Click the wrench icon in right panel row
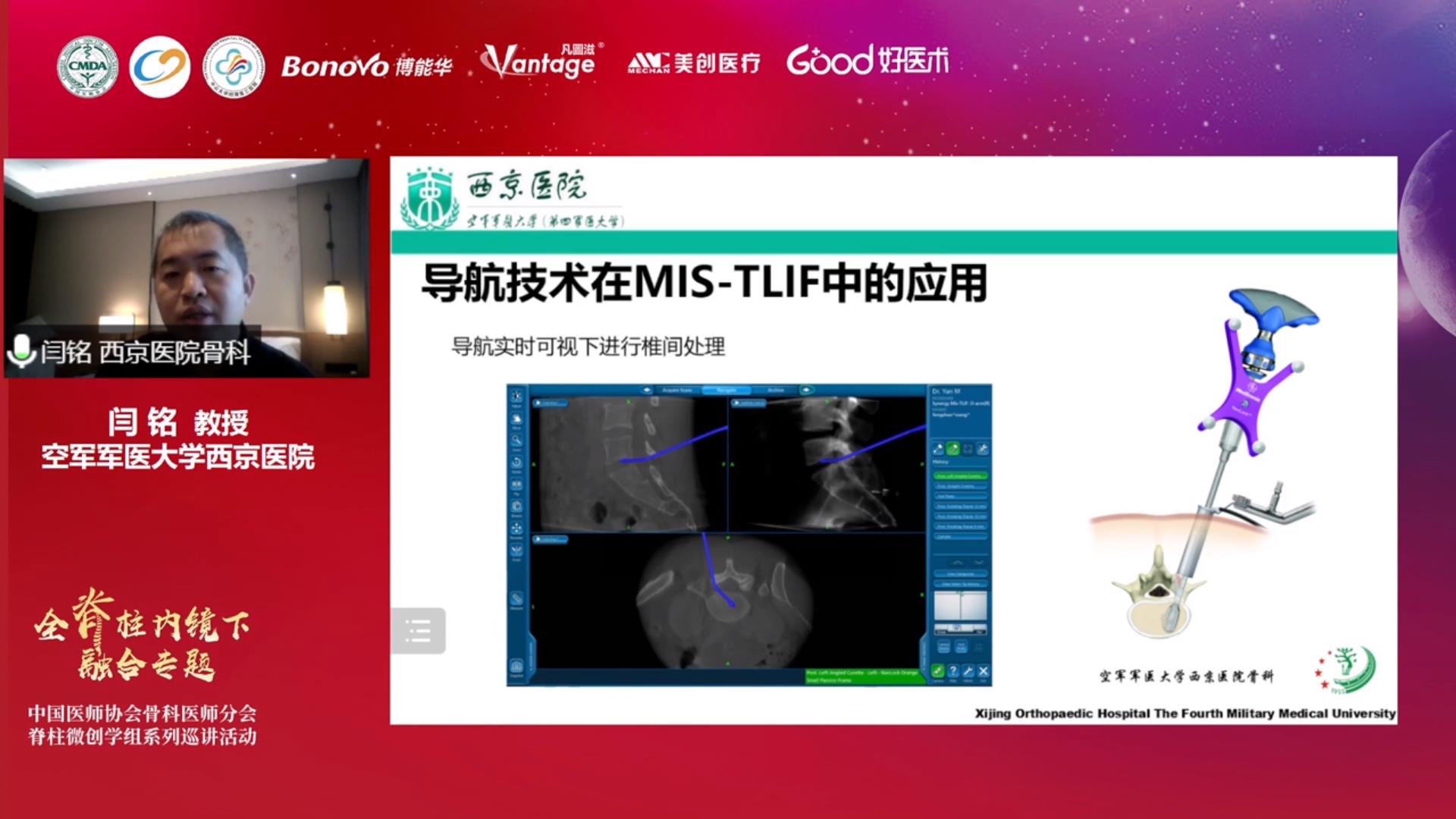The image size is (1456, 819). (x=983, y=449)
